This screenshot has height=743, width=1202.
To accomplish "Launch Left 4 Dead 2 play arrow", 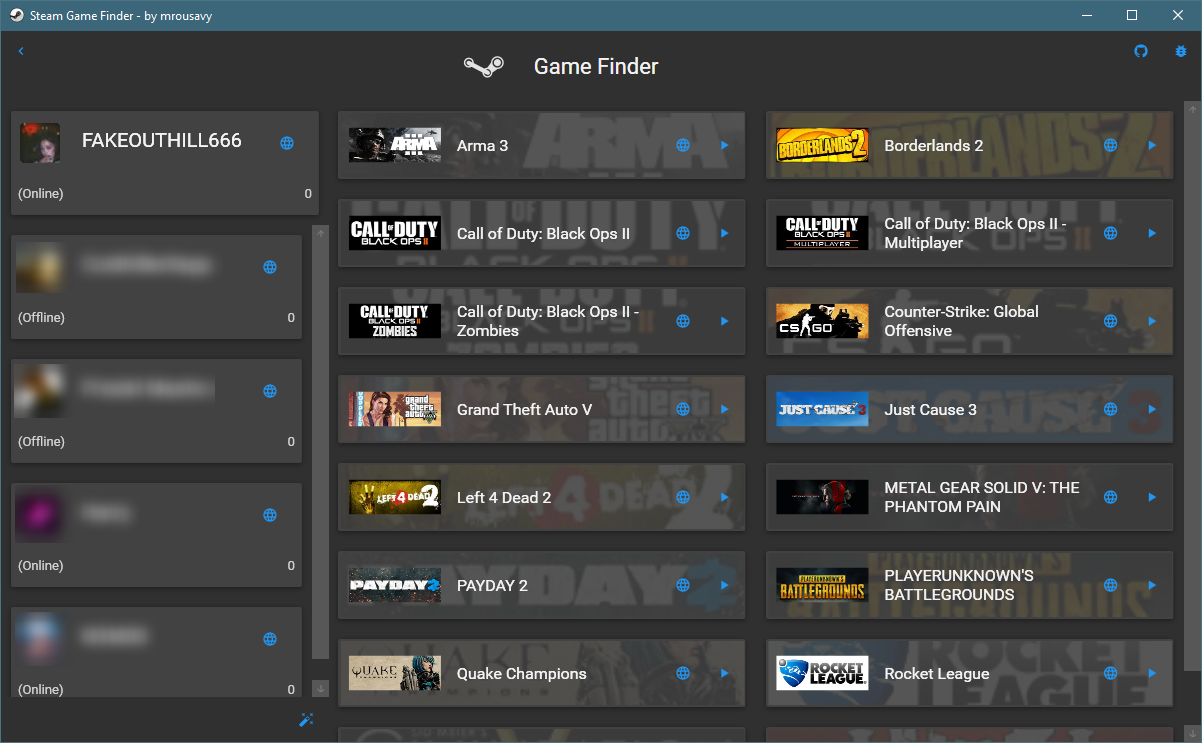I will (x=725, y=497).
